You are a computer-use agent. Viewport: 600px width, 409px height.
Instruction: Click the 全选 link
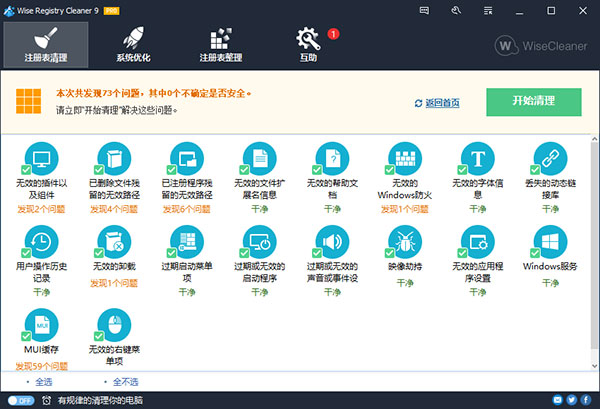click(44, 382)
